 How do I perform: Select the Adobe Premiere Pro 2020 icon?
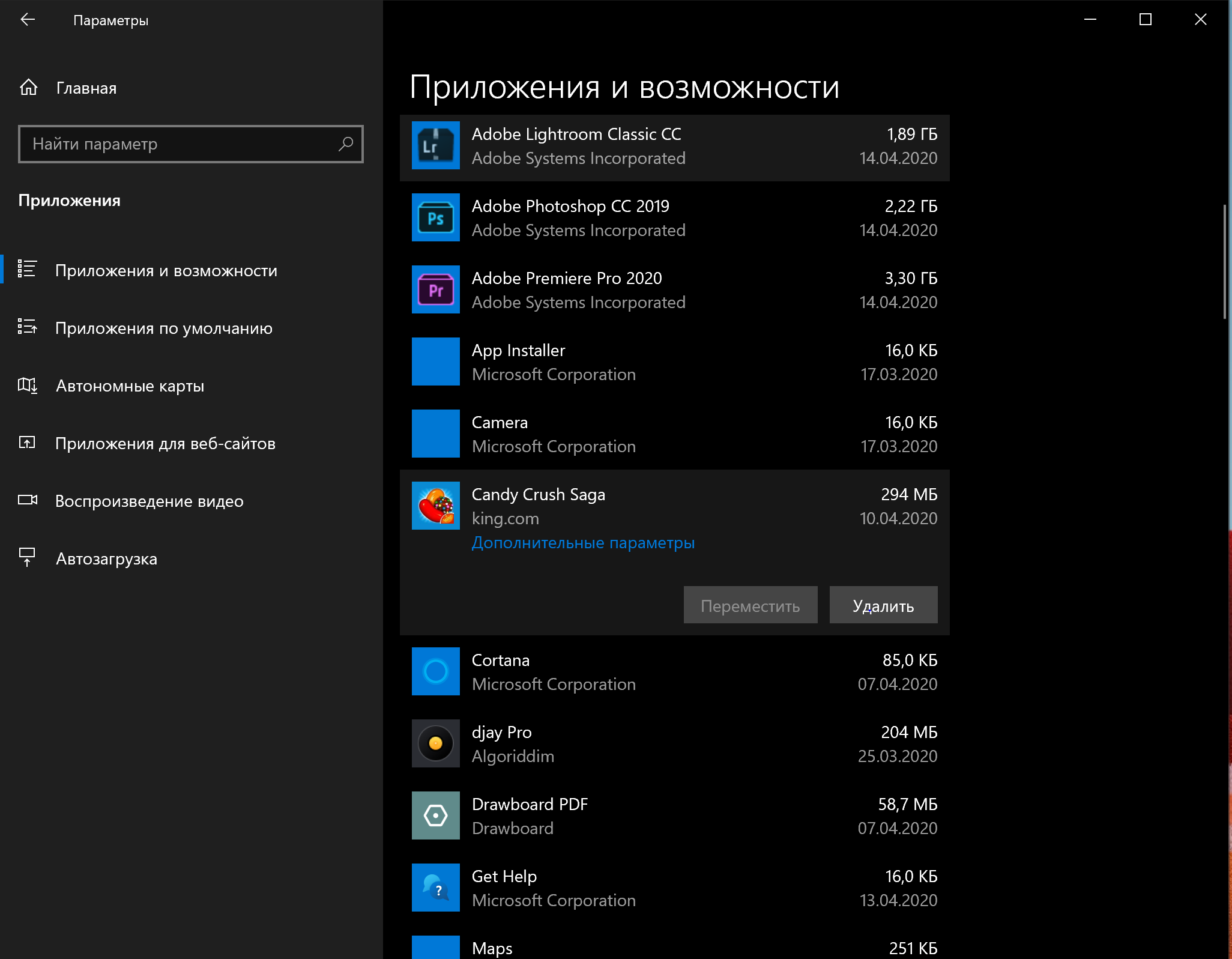click(x=435, y=289)
